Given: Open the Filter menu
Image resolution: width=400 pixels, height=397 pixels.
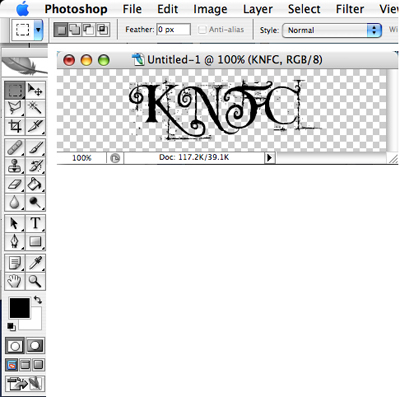Looking at the screenshot, I should pyautogui.click(x=350, y=9).
